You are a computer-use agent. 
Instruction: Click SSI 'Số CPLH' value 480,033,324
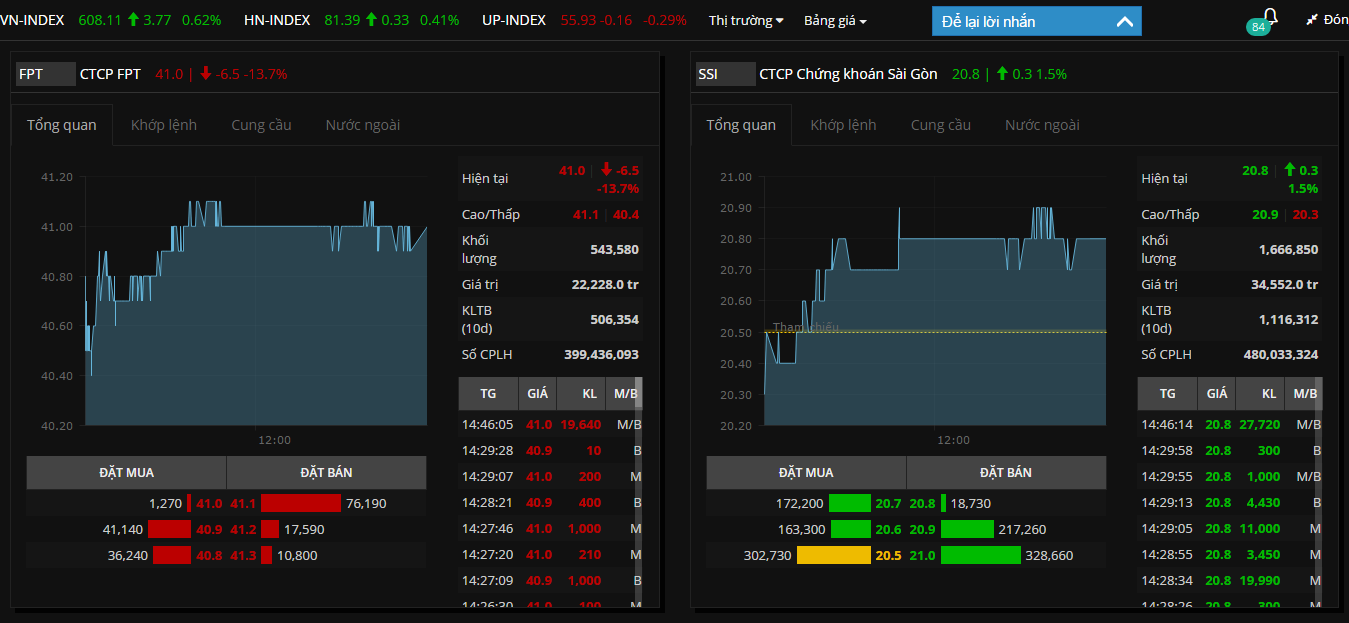point(1281,354)
